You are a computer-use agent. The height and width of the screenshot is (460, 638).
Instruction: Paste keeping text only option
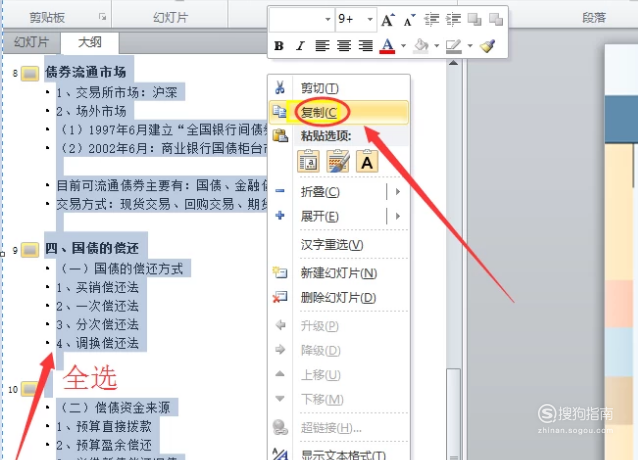click(367, 161)
